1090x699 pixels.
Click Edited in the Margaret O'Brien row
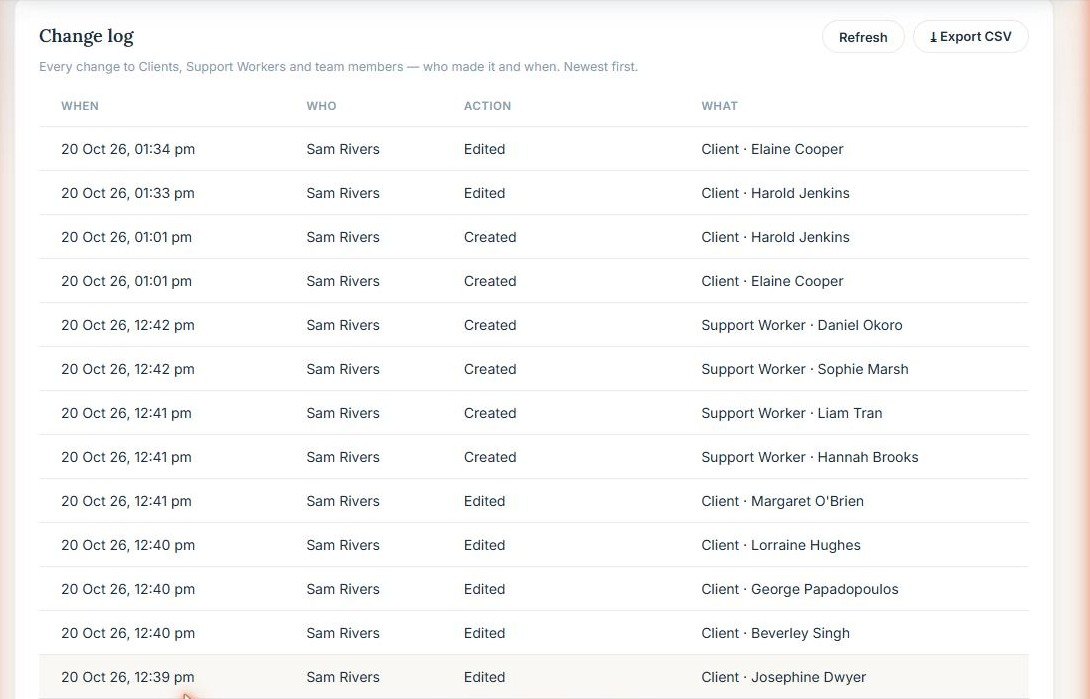tap(485, 501)
